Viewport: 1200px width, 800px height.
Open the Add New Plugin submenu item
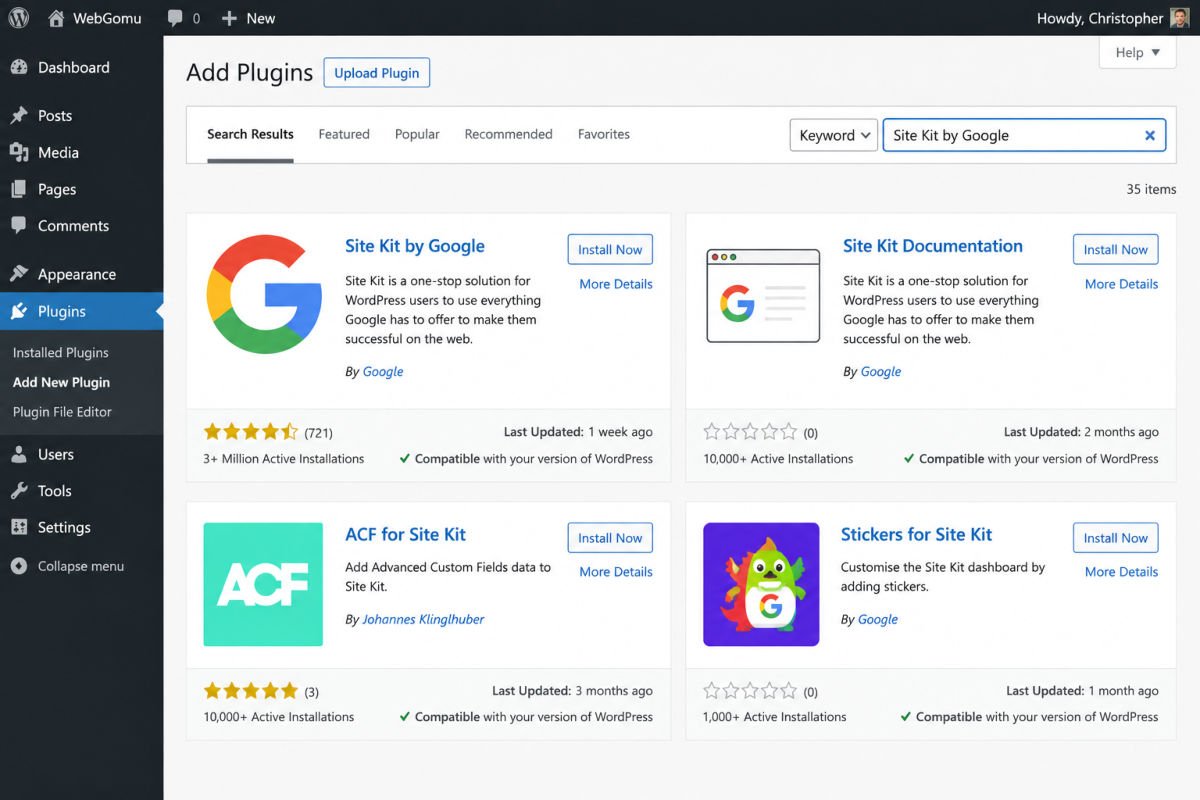[x=61, y=382]
